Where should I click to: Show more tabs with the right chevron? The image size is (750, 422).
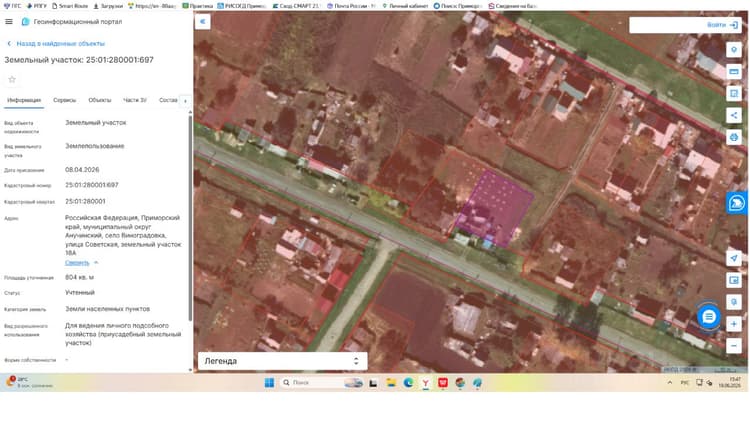click(185, 100)
